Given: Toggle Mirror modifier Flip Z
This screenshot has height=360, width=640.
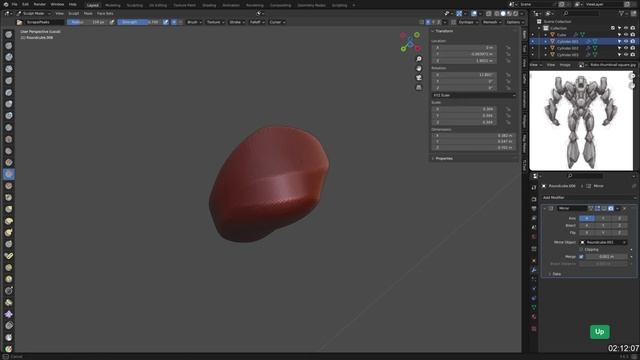Looking at the screenshot, I should coord(619,233).
